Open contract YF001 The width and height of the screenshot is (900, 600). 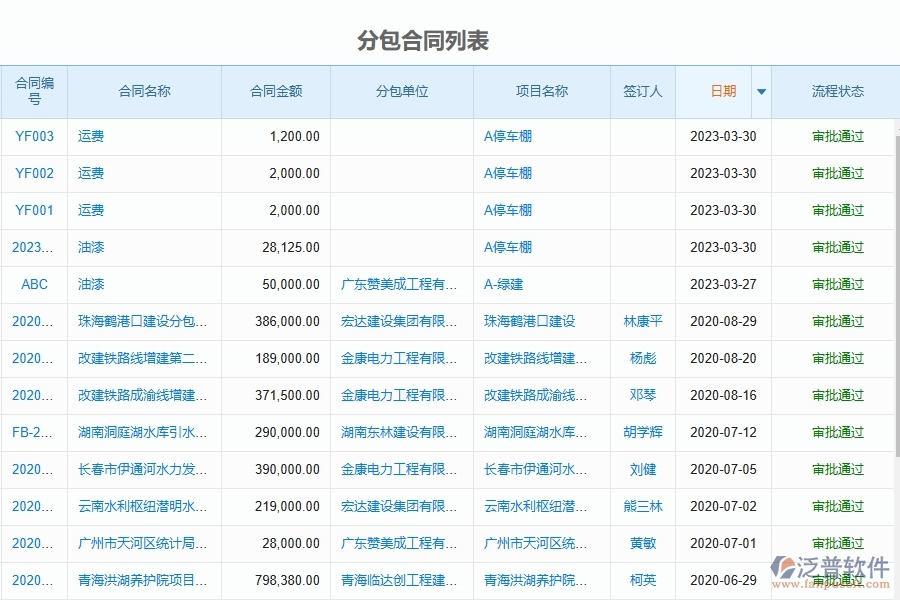tap(34, 210)
